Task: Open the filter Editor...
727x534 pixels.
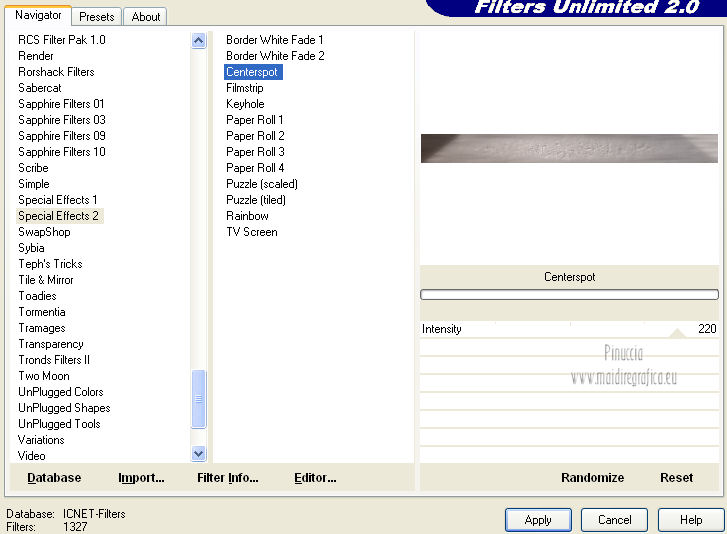Action: [x=315, y=477]
